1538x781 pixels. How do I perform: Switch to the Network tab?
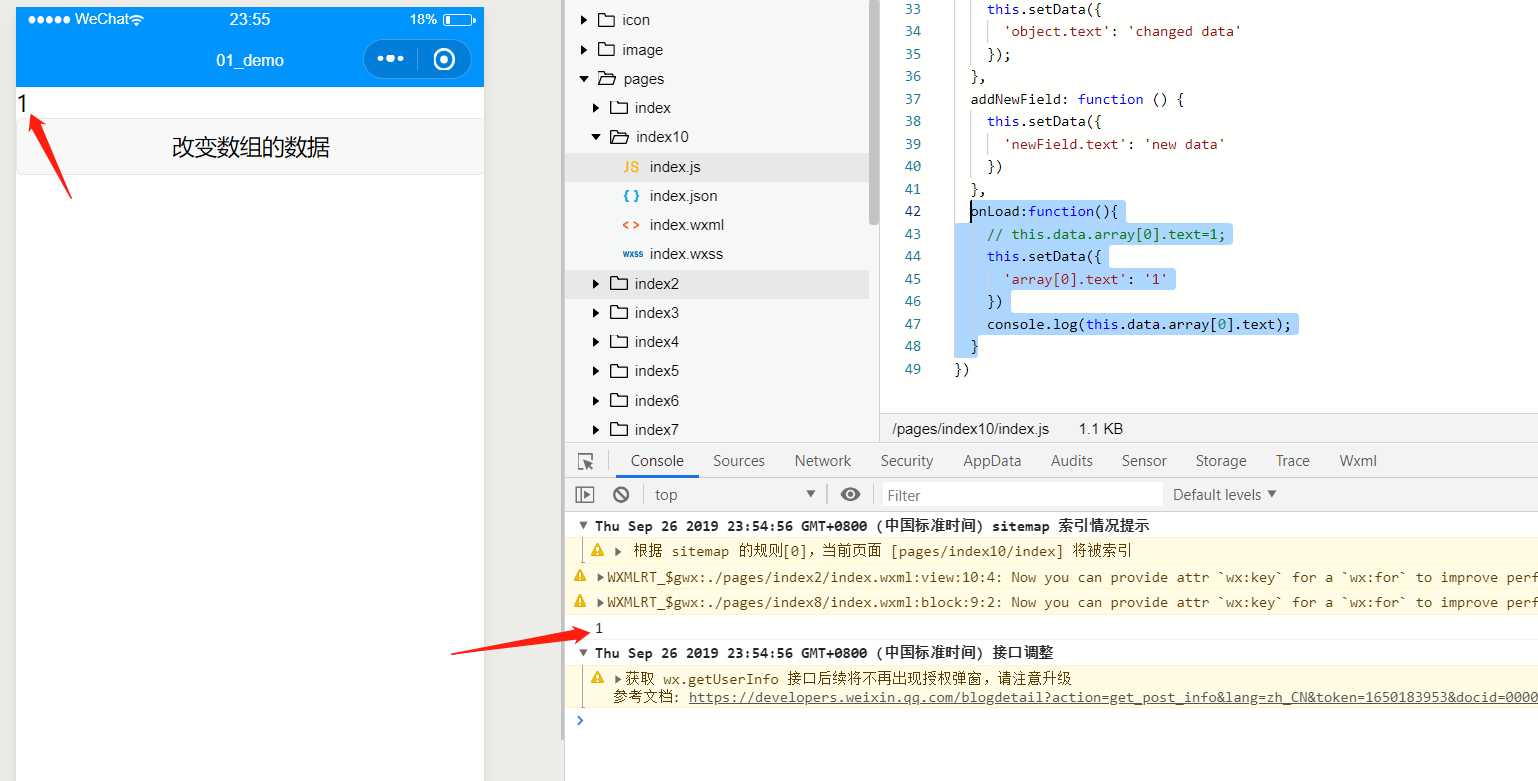pos(823,461)
